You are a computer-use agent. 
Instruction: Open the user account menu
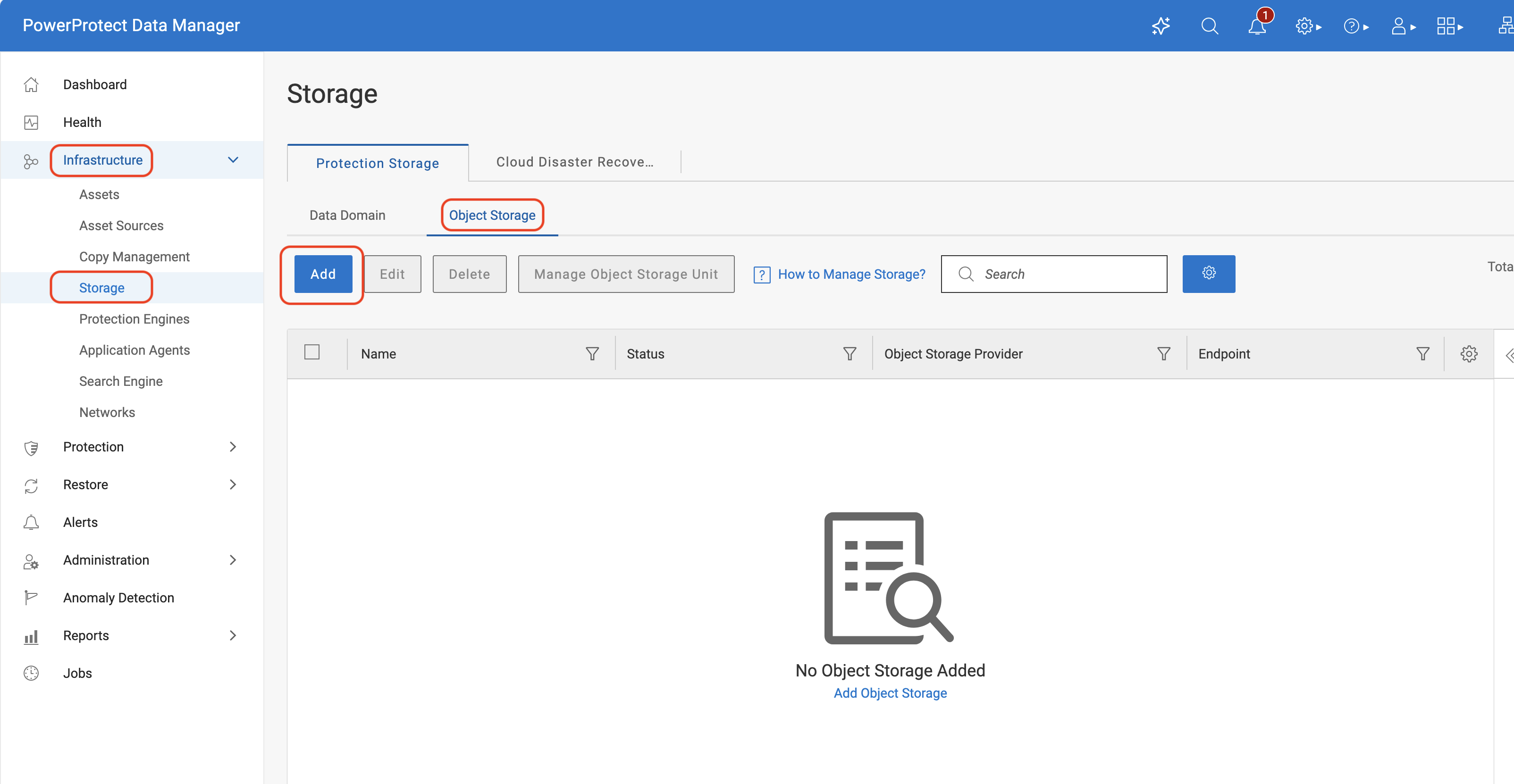[x=1404, y=26]
